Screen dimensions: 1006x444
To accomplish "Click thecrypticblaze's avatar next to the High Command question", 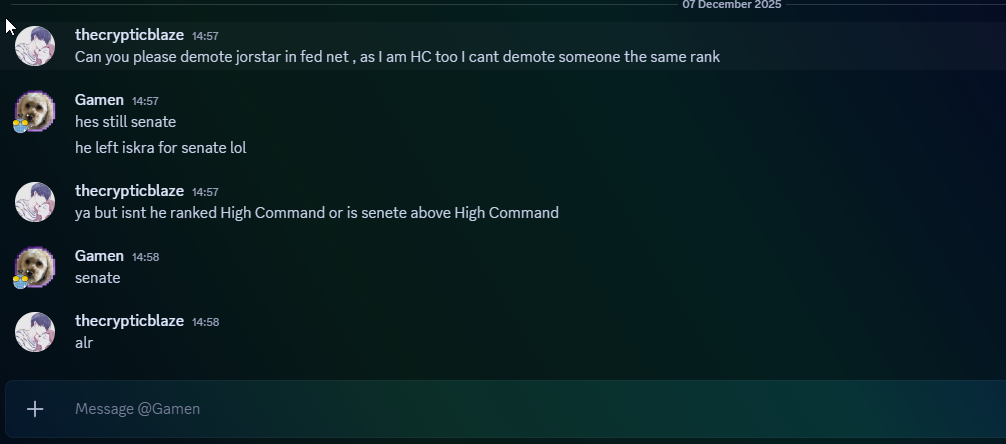I will 35,202.
